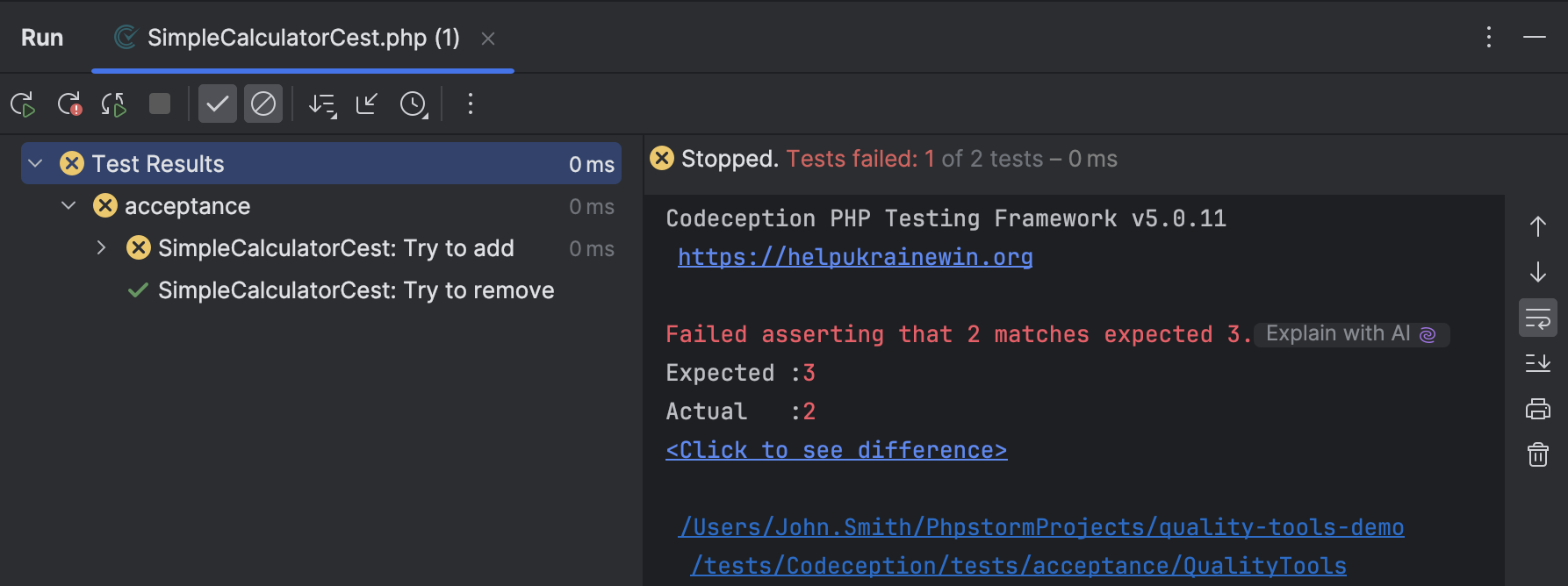Collapse all test tree nodes

(x=366, y=104)
